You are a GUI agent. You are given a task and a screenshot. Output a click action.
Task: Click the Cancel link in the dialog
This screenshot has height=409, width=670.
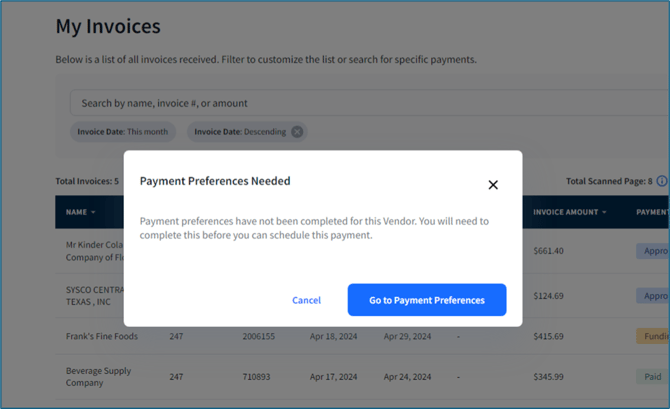pos(306,300)
